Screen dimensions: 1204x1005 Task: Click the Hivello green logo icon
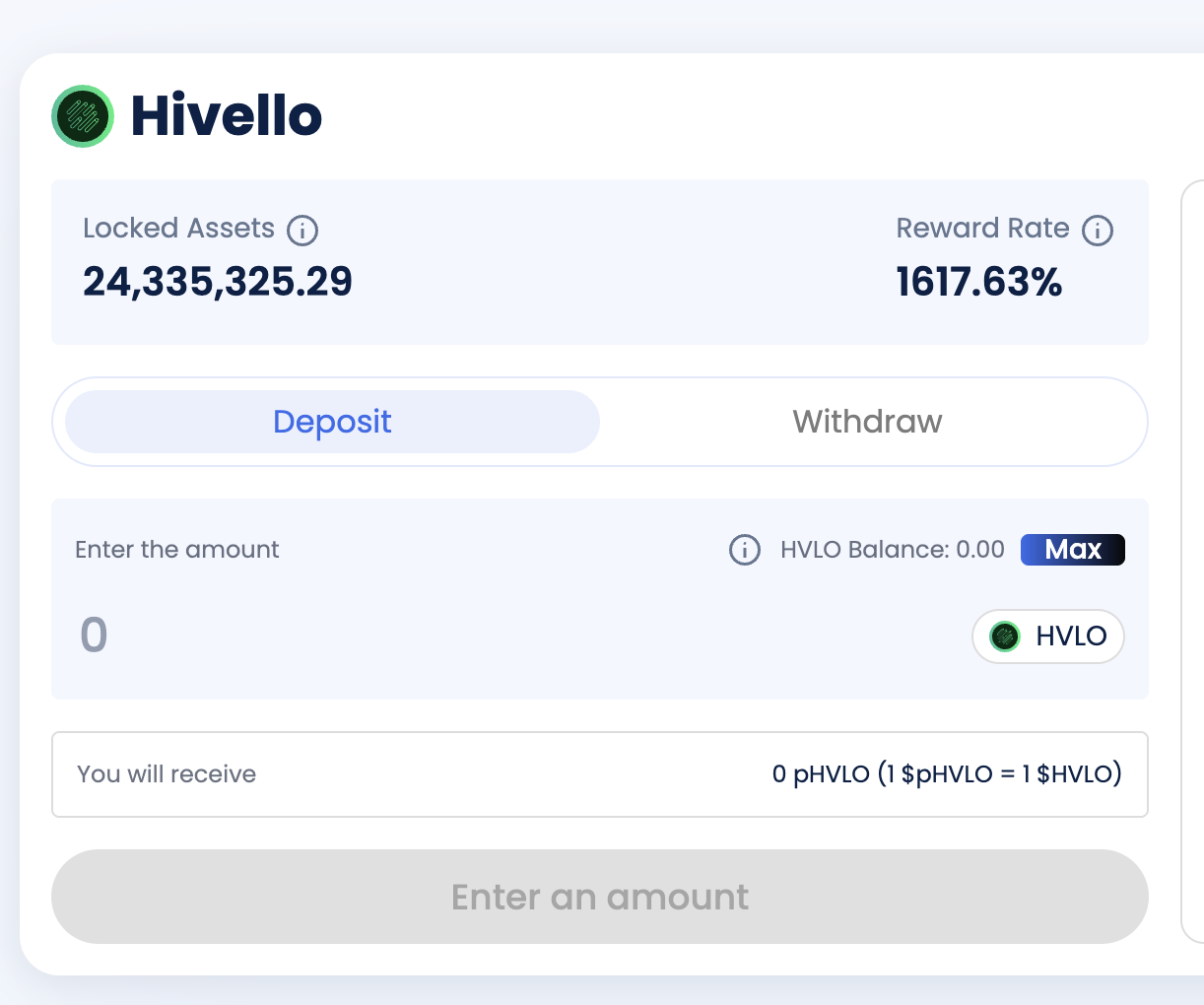83,116
